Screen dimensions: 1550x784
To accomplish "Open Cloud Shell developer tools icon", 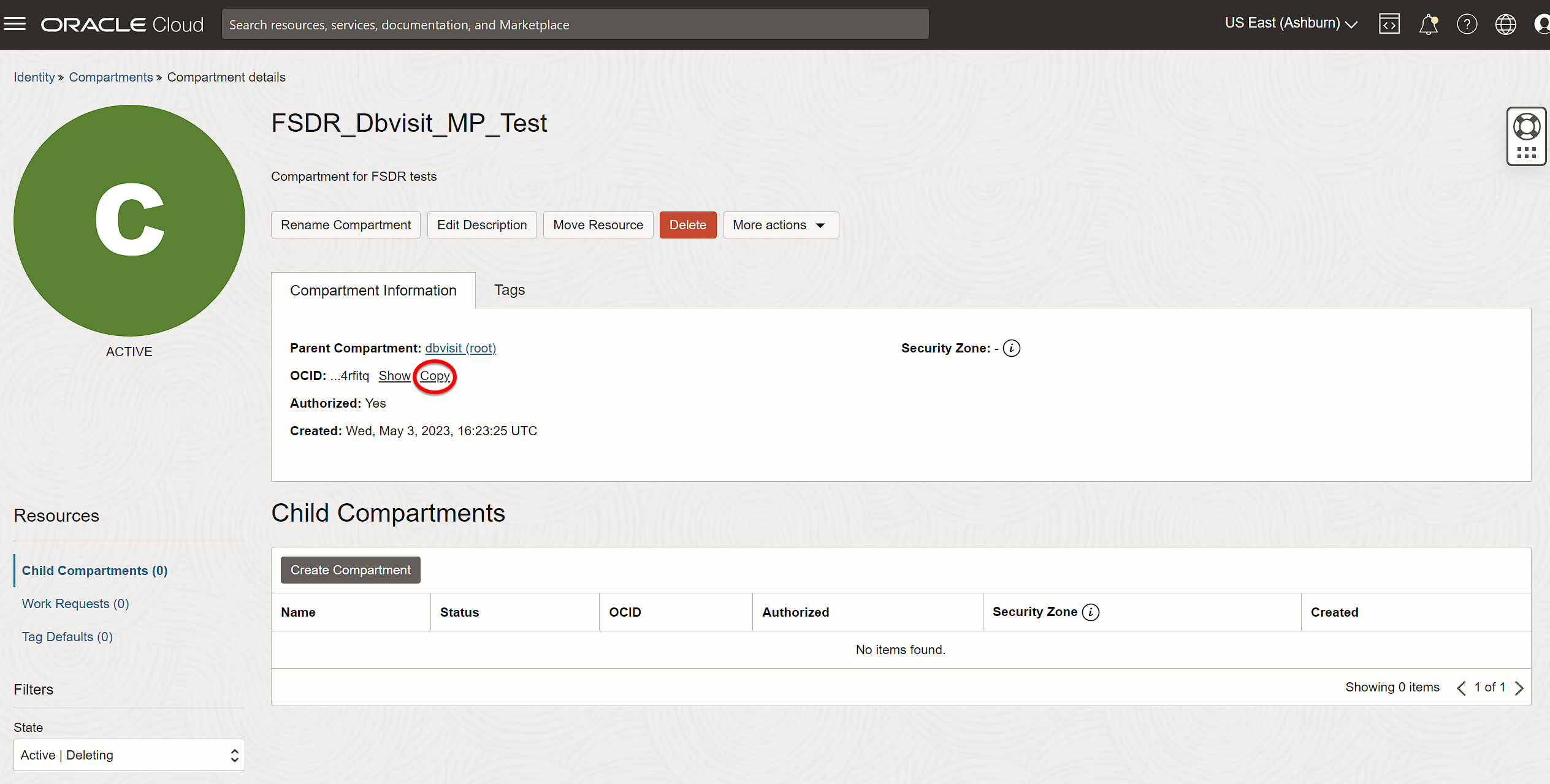I will coord(1389,24).
